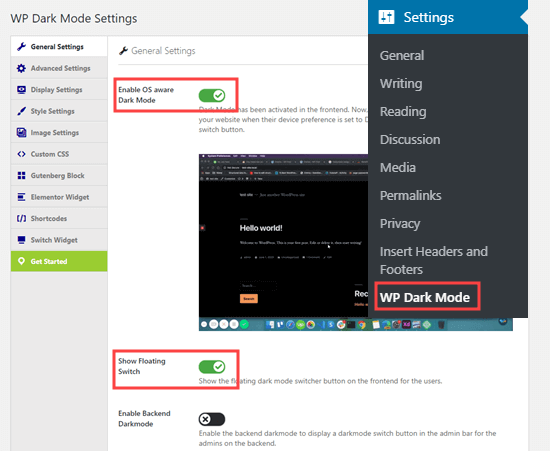Click the wrench icon beside General Settings tab
Viewport: 550px width, 451px height.
[21, 47]
